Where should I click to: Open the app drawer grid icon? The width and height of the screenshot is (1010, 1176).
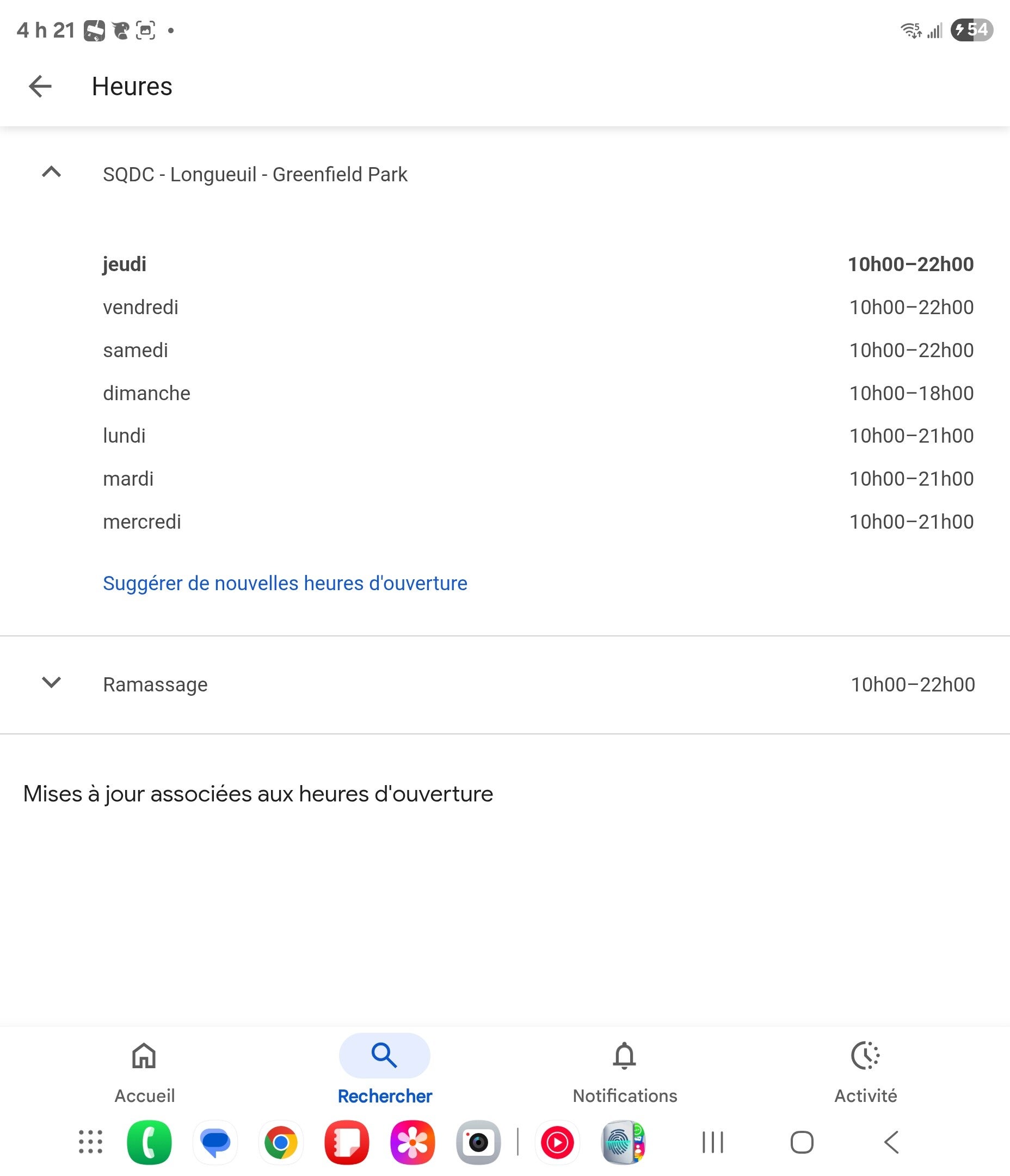tap(91, 1142)
